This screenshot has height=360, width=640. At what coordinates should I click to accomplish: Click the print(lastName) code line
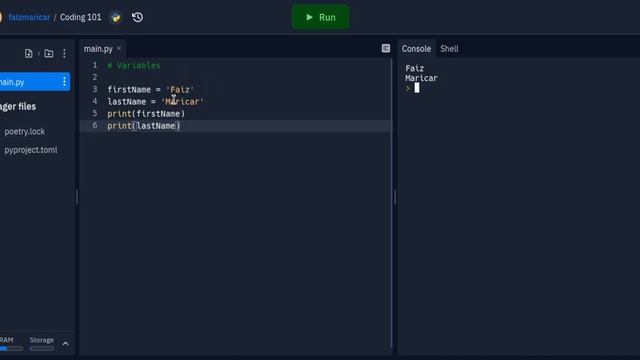(144, 126)
